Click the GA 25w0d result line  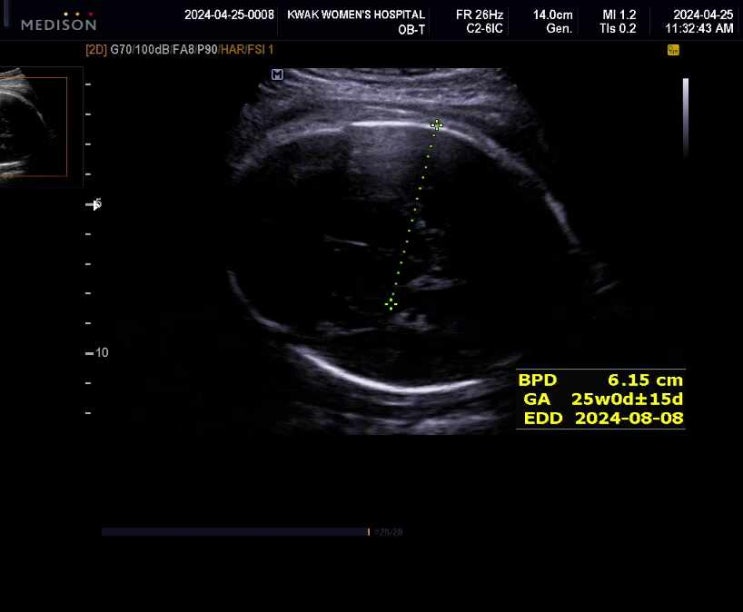(x=600, y=399)
